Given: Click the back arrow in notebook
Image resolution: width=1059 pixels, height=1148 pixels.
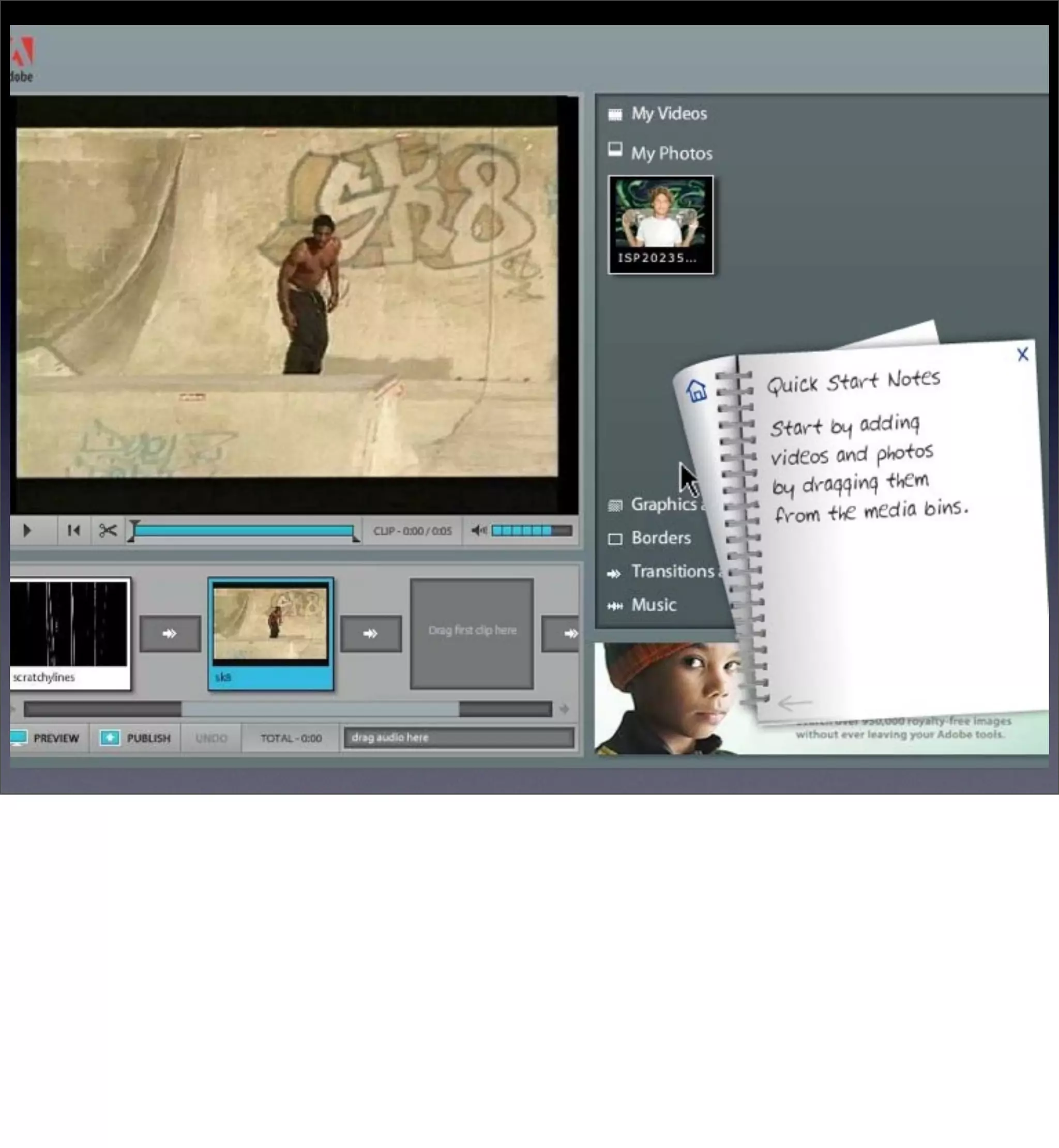Looking at the screenshot, I should pos(795,702).
